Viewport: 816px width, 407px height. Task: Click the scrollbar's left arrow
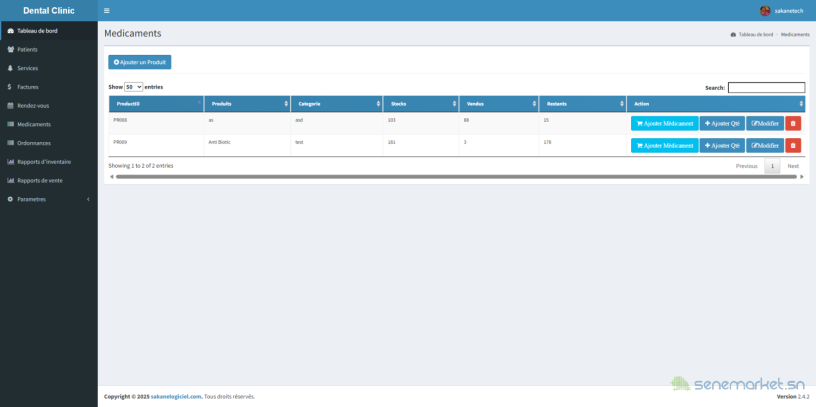111,176
